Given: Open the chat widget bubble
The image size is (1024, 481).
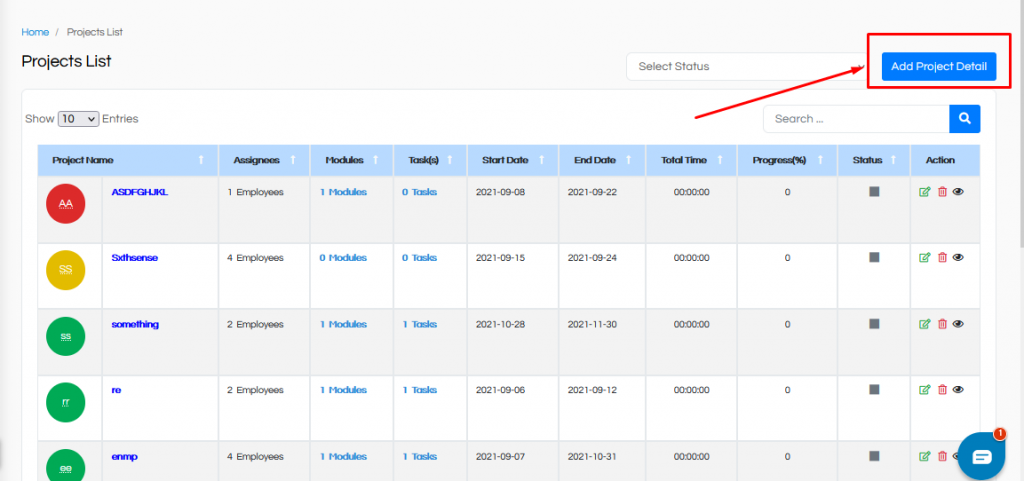Looking at the screenshot, I should coord(982,456).
